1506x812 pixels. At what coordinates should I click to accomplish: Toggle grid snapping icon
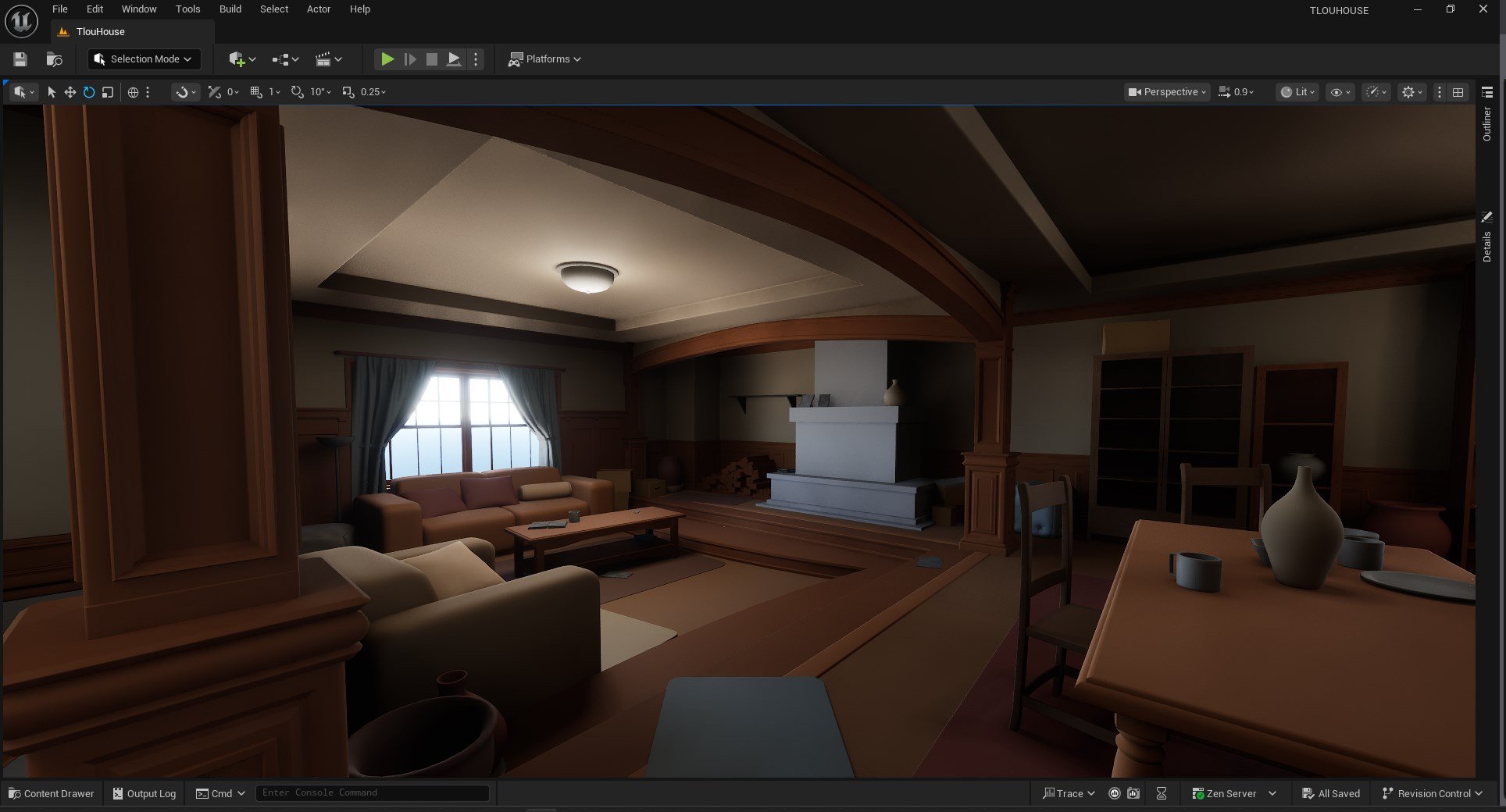pos(256,92)
